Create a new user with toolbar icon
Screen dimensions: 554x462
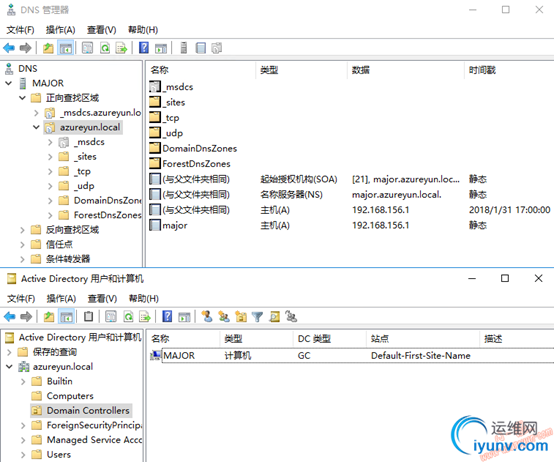[207, 316]
